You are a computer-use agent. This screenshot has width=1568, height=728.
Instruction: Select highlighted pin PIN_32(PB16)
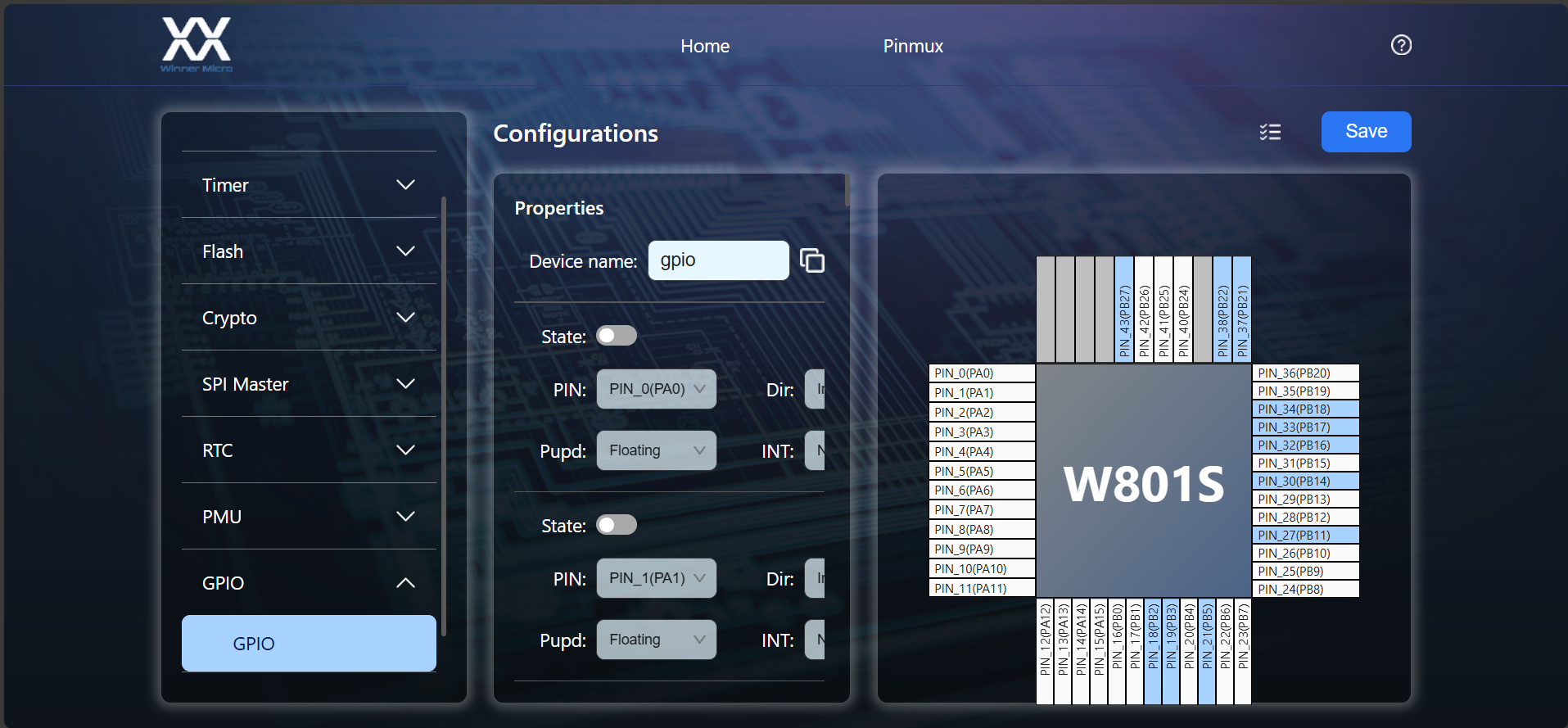(x=1306, y=445)
